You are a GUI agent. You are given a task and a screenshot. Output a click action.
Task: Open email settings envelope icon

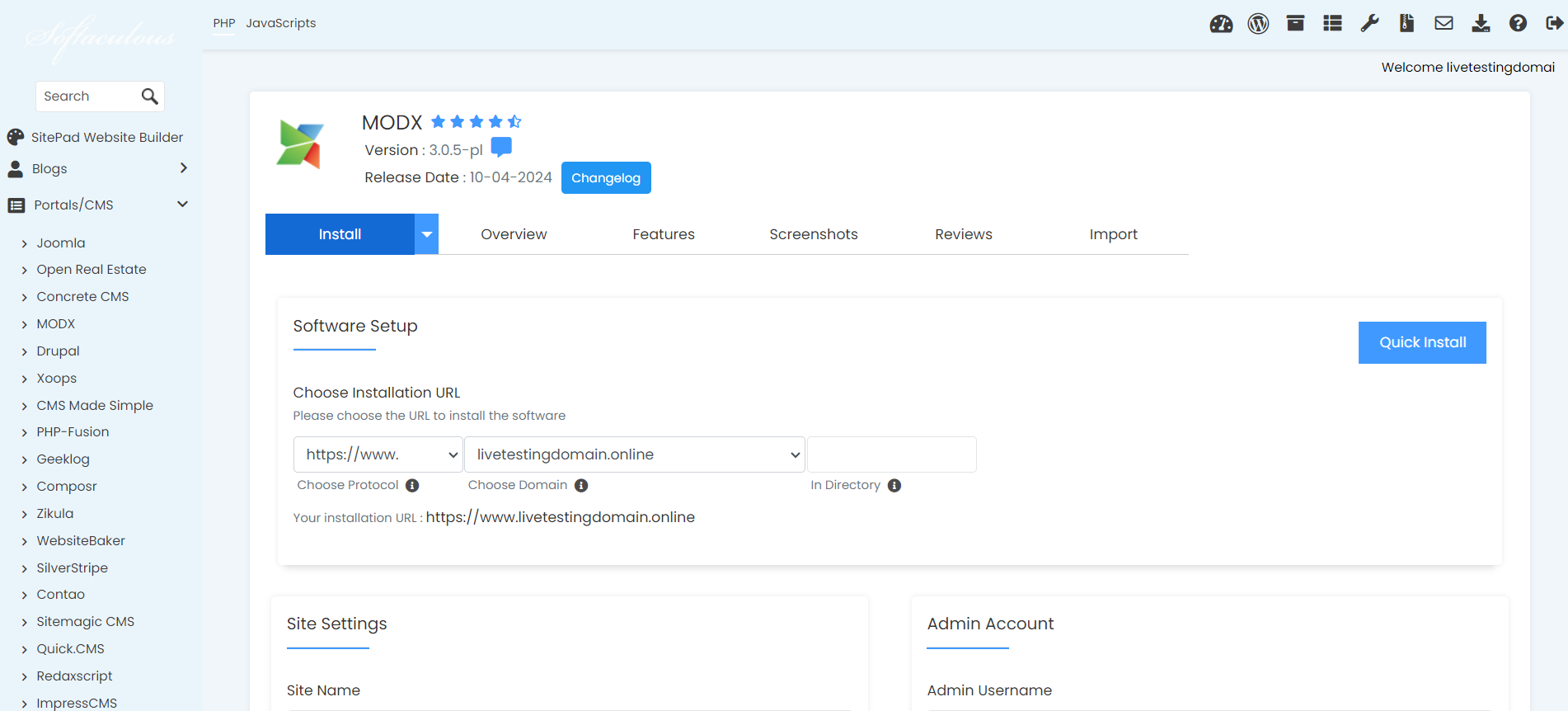coord(1444,23)
